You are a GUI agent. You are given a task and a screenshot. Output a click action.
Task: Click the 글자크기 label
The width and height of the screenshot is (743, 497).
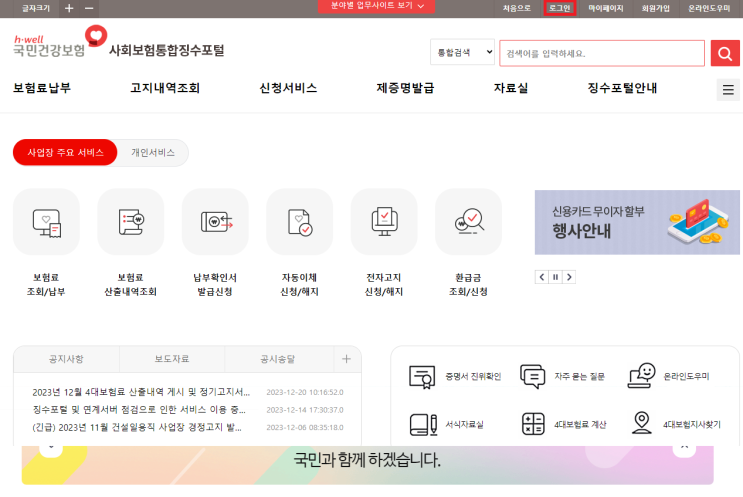[x=36, y=8]
